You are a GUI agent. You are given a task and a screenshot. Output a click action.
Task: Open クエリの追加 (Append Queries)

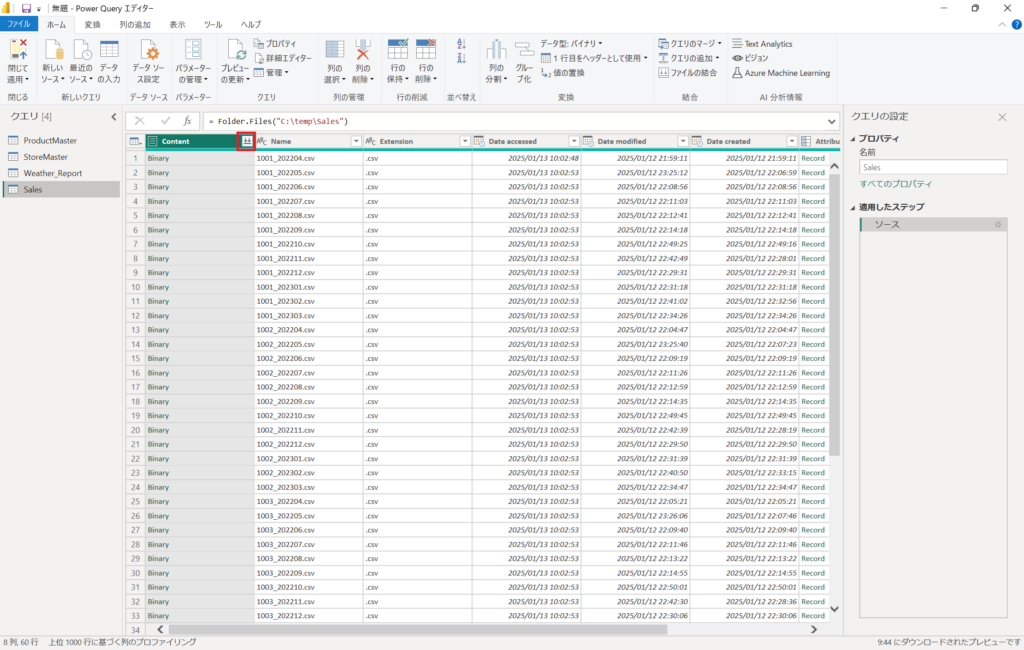pyautogui.click(x=688, y=58)
